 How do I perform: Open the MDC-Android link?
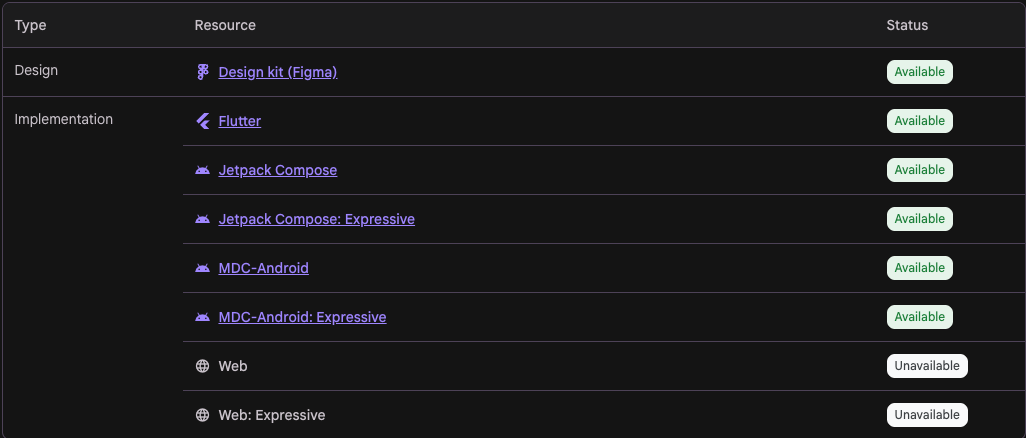point(264,268)
